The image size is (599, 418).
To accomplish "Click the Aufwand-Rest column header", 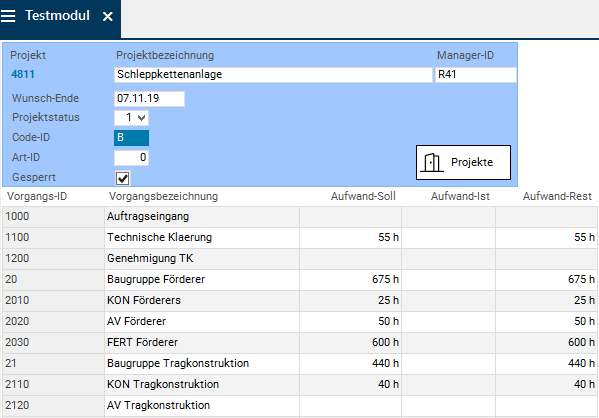I will [x=557, y=196].
